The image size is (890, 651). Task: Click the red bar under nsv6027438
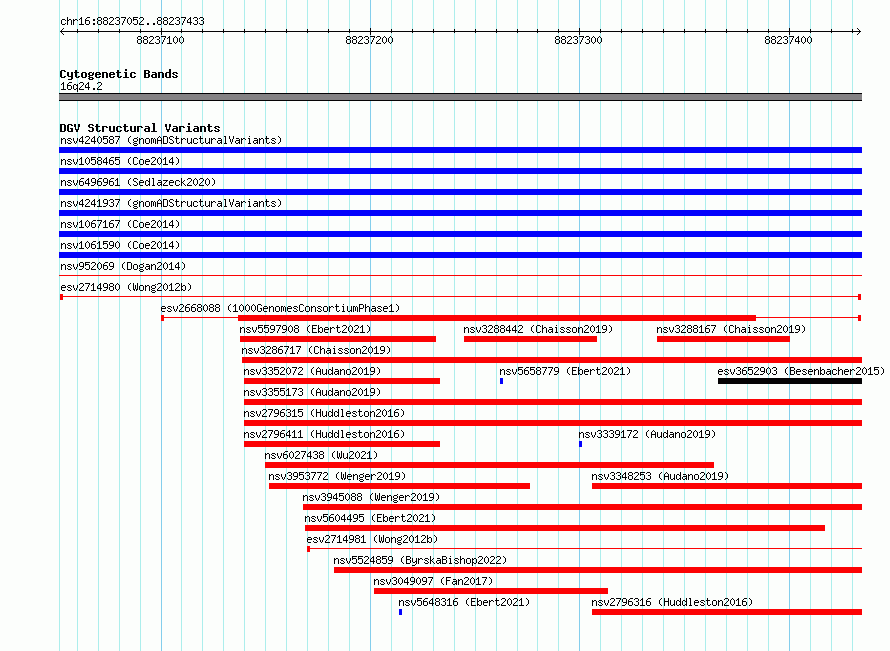[x=489, y=465]
